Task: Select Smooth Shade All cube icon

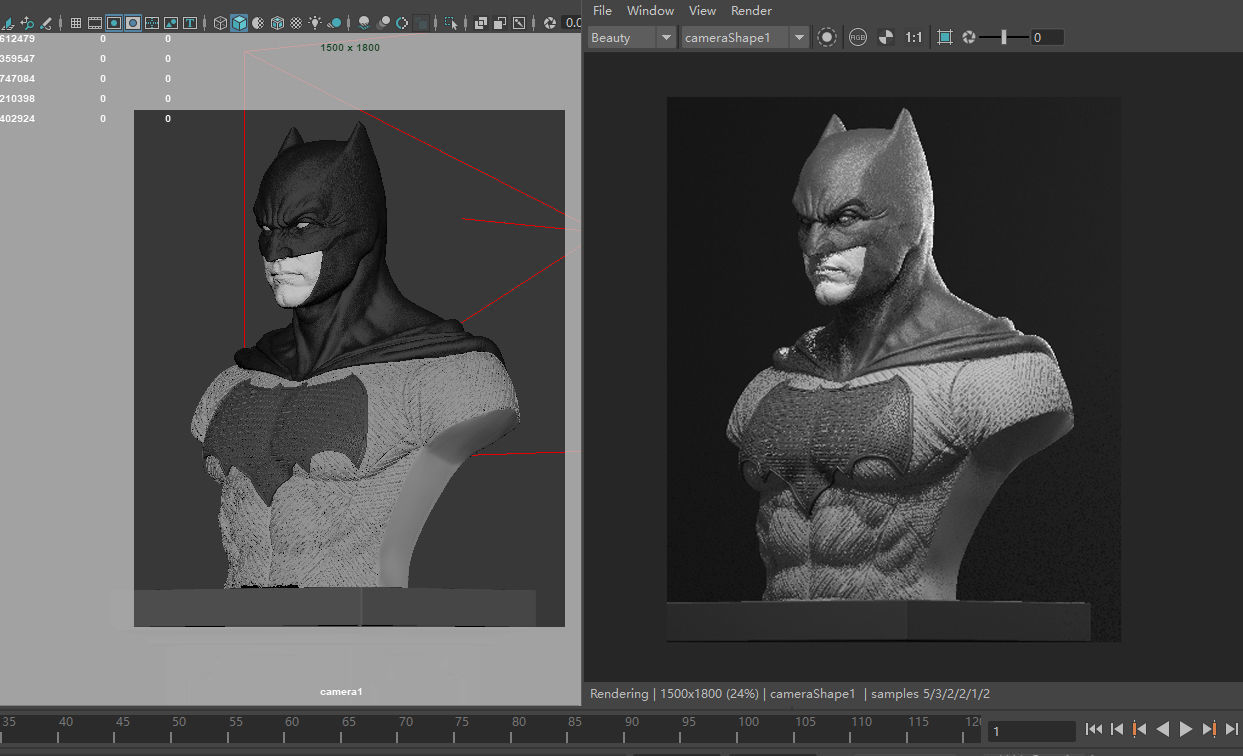Action: 239,22
